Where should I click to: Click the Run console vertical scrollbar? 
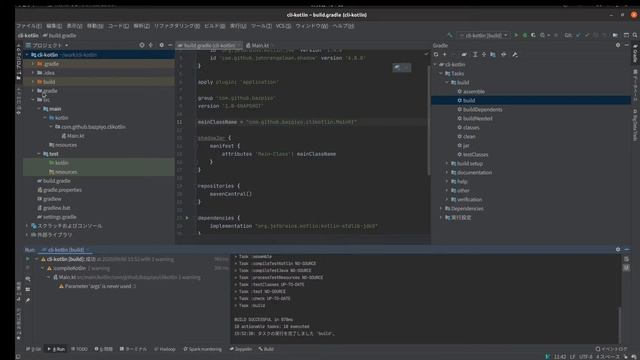pos(620,324)
